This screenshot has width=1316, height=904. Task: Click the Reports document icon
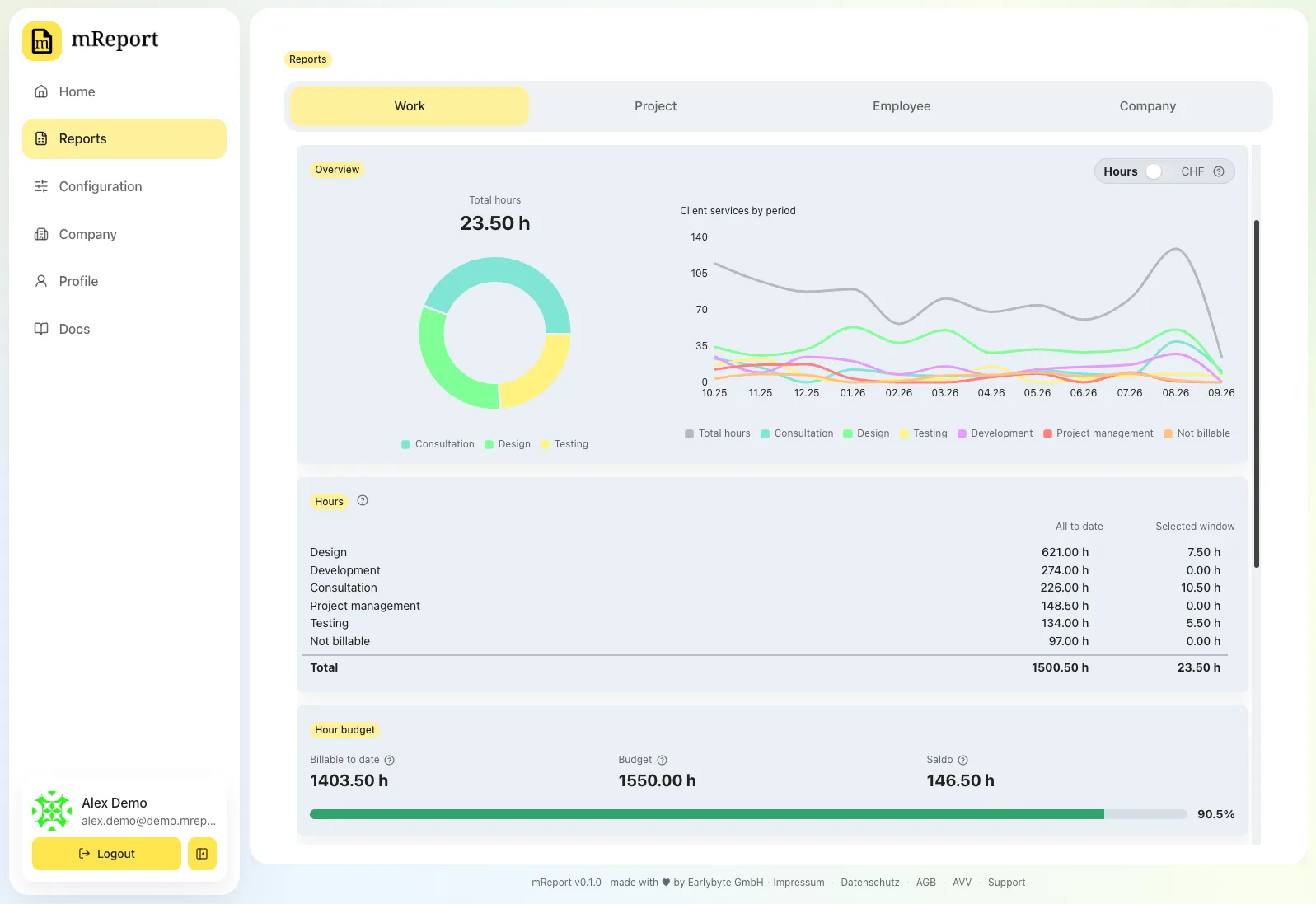point(41,138)
